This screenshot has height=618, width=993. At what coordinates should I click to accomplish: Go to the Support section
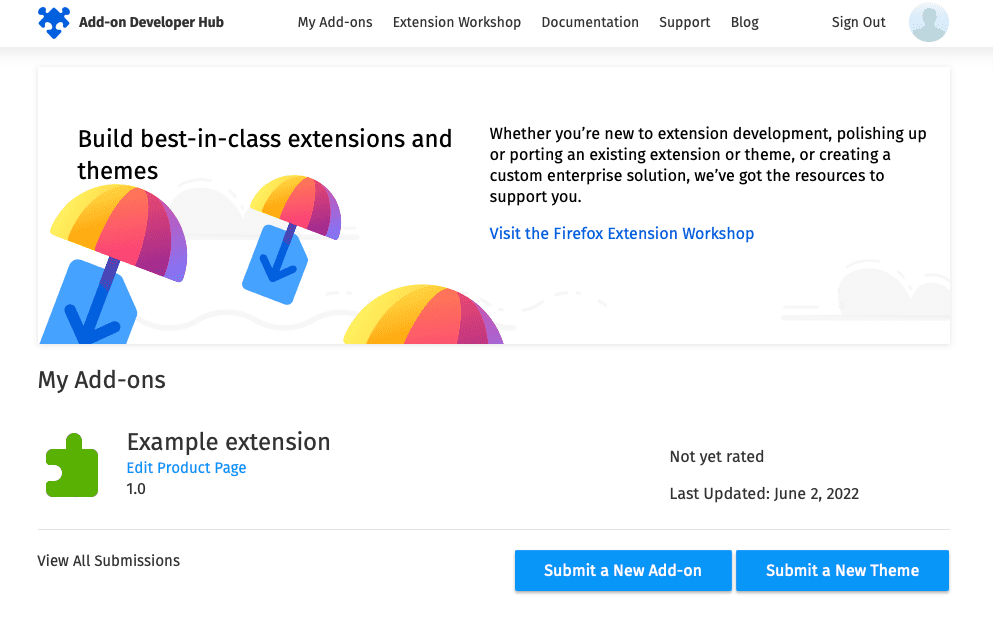point(684,22)
